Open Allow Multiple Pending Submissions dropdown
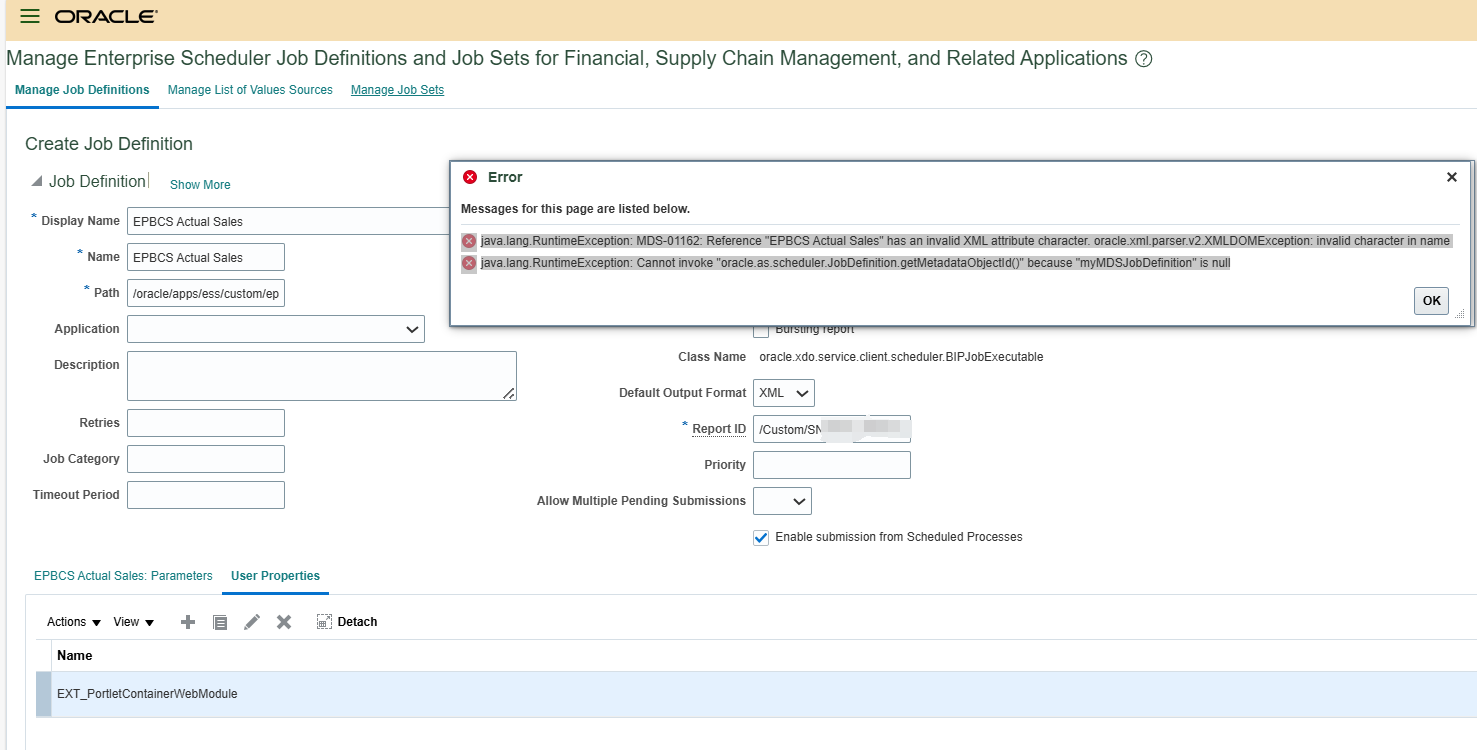Image resolution: width=1477 pixels, height=750 pixels. point(782,501)
